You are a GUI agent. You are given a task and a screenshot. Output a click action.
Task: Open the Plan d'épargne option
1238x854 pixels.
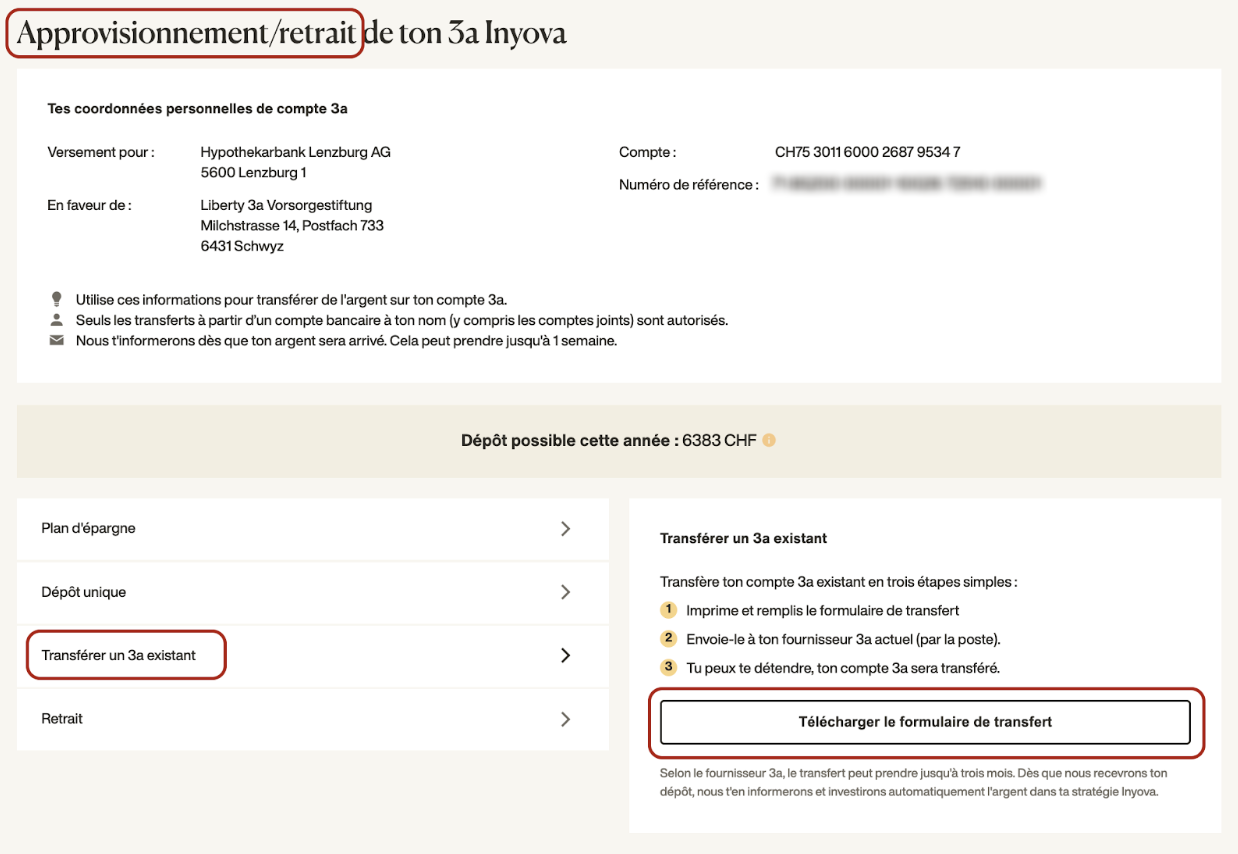(x=88, y=529)
